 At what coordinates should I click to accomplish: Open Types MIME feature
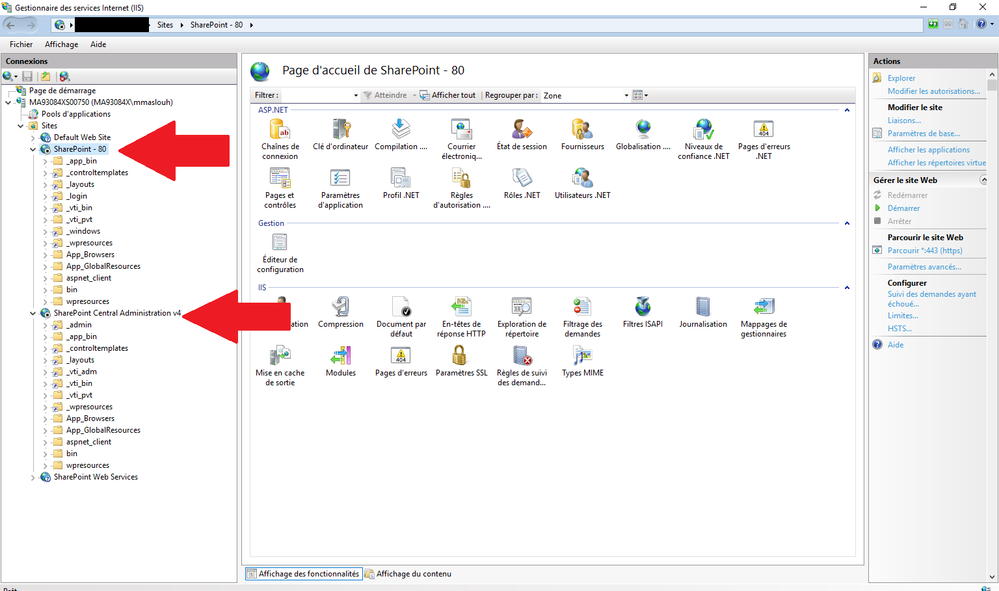582,362
